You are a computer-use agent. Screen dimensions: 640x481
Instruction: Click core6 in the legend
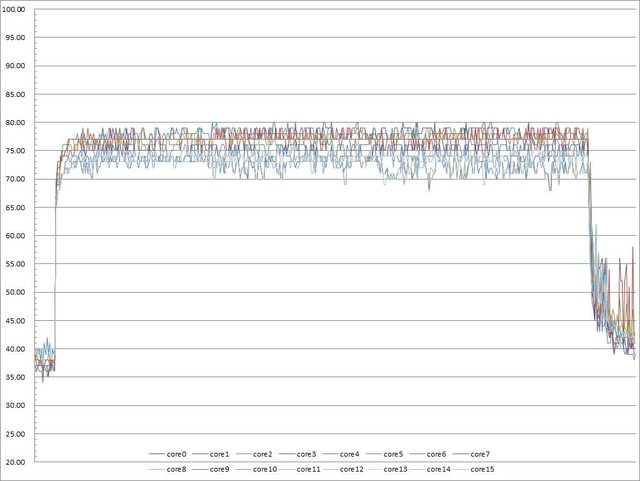click(437, 454)
